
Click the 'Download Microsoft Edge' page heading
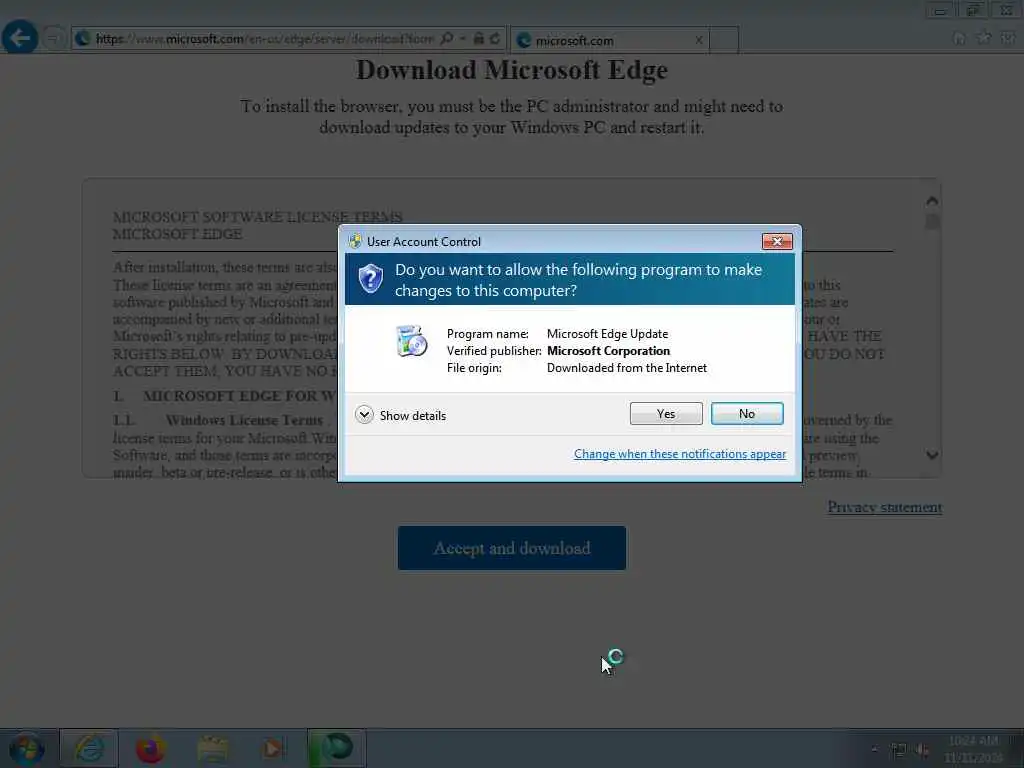coord(511,70)
